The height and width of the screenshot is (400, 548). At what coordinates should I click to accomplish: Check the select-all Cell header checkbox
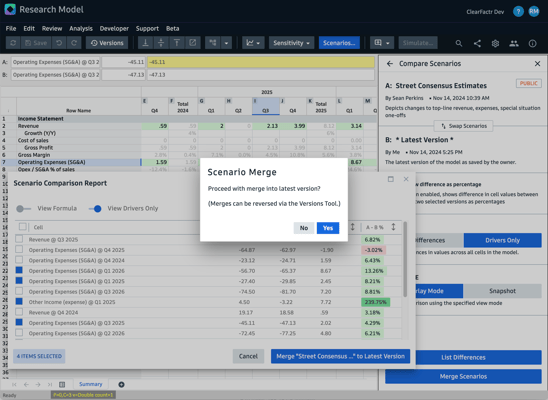[x=23, y=227]
